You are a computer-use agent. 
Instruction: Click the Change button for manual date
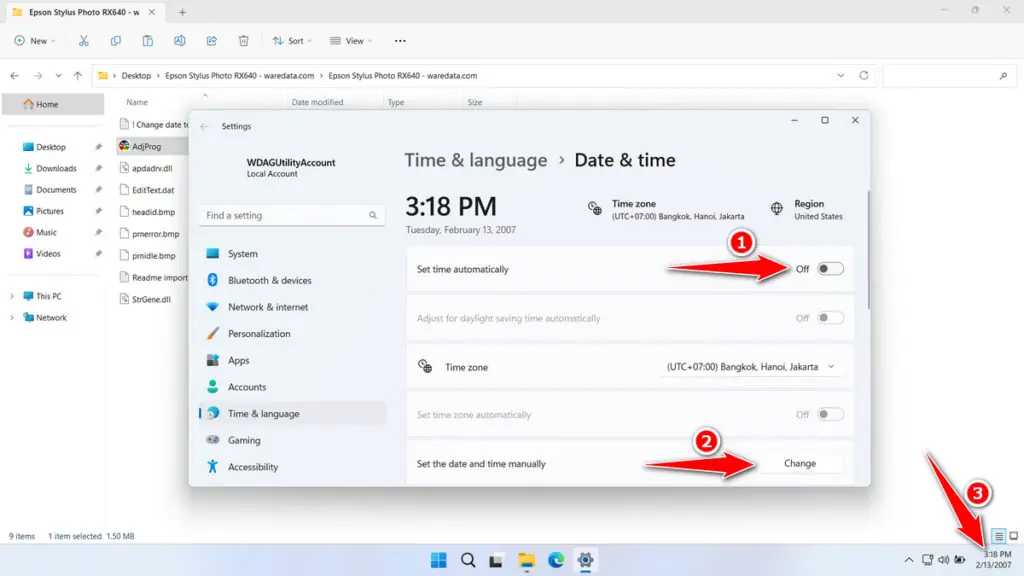point(799,464)
